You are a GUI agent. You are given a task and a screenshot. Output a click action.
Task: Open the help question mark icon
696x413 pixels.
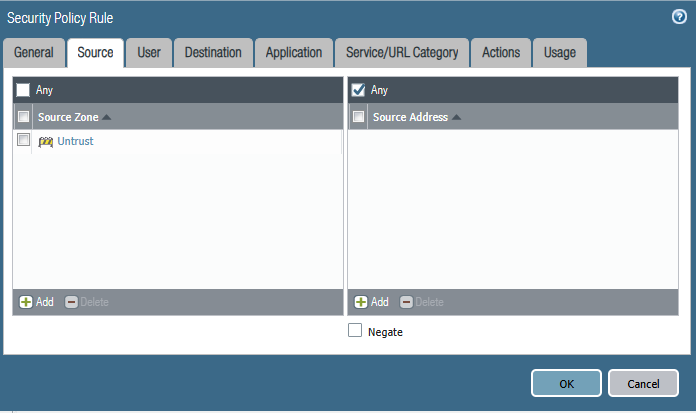679,17
